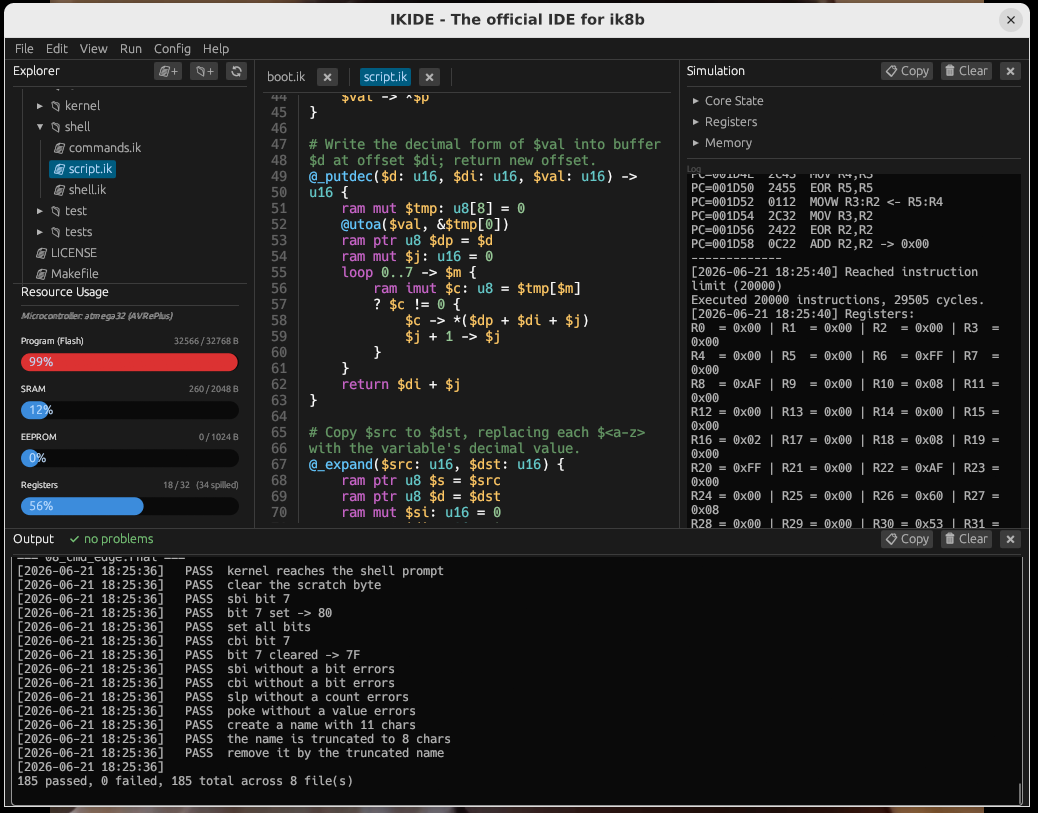The width and height of the screenshot is (1038, 813).
Task: Click the kernel folder icon
Action: tap(56, 106)
